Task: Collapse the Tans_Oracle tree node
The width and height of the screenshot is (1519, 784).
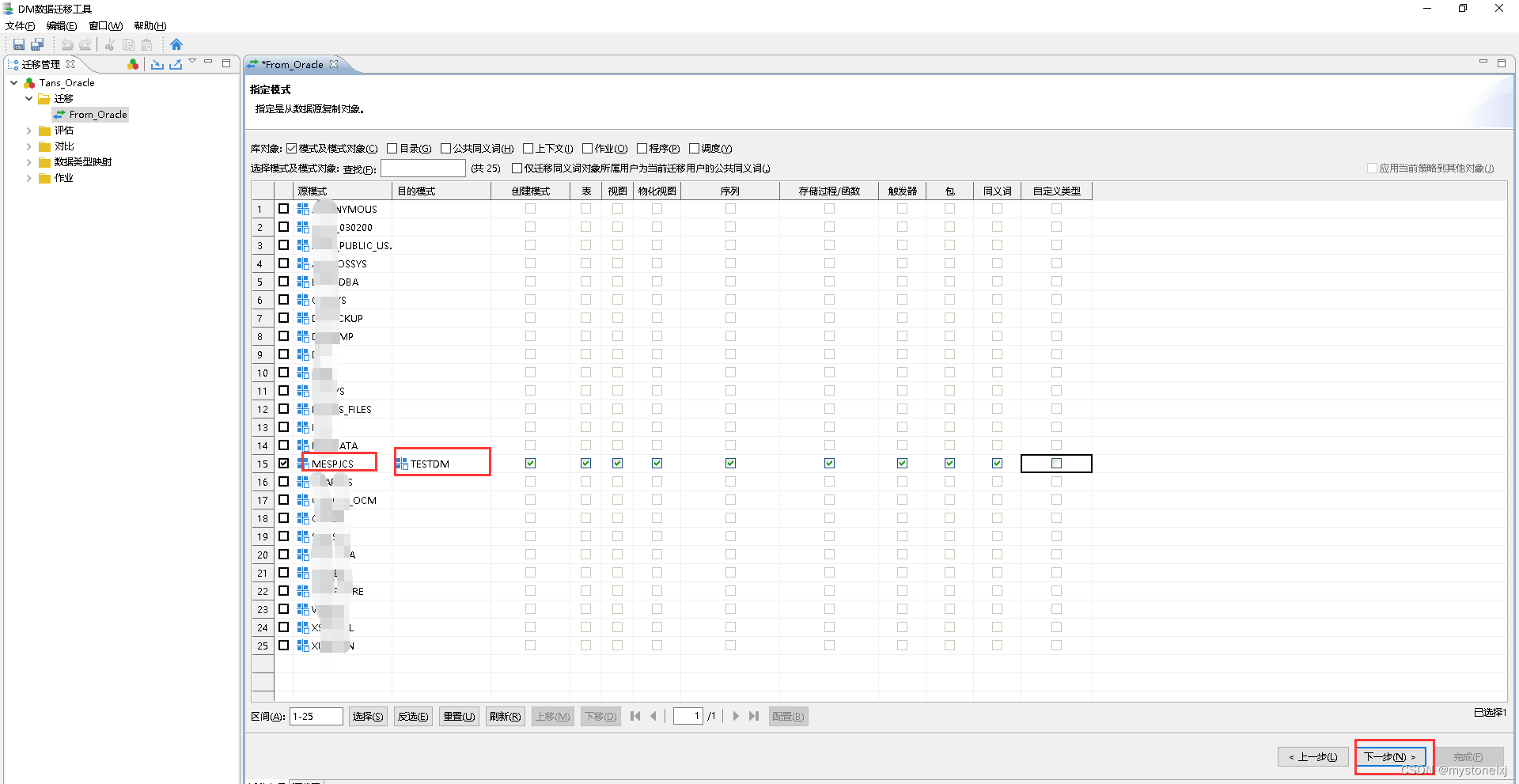Action: point(14,82)
